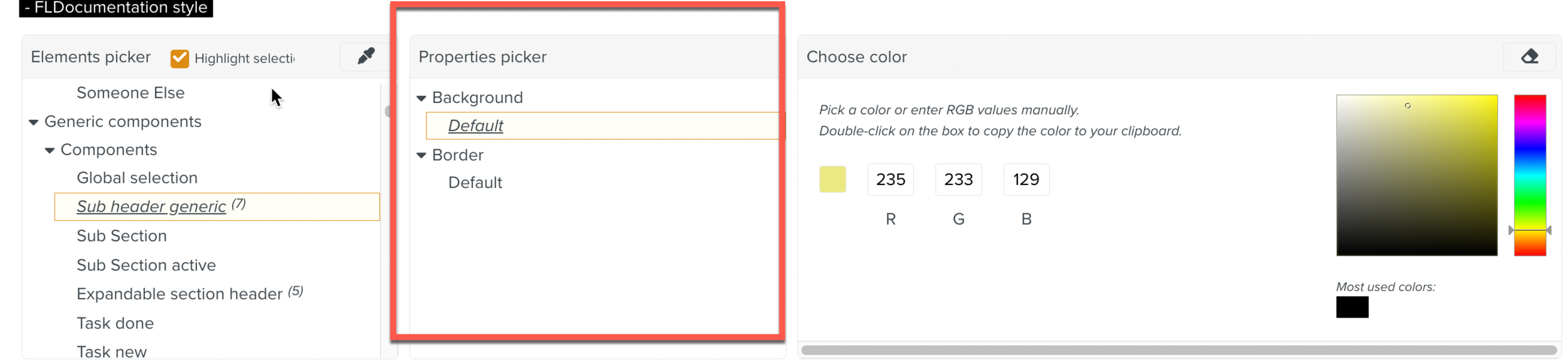Image resolution: width=1568 pixels, height=364 pixels.
Task: Choose Default under Border properties
Action: 475,183
